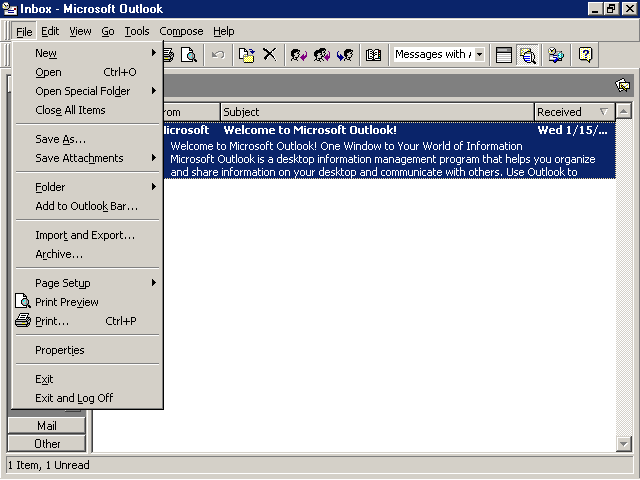Expand the Save Attachments submenu
Screen dimensions: 640x480
click(153, 158)
